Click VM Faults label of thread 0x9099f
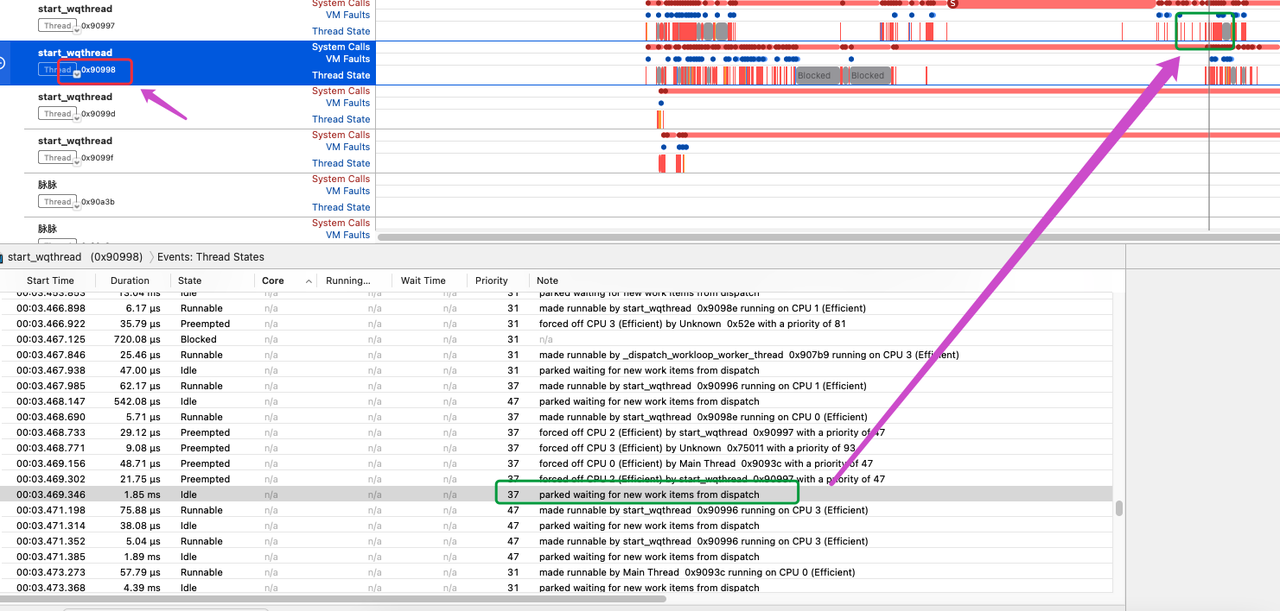The height and width of the screenshot is (611, 1280). (x=348, y=147)
